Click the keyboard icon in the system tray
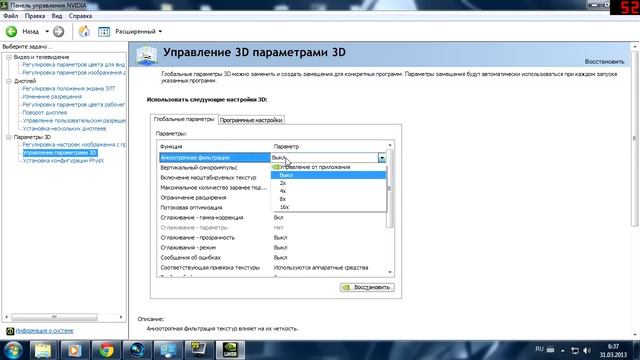Image resolution: width=640 pixels, height=360 pixels. [550, 350]
